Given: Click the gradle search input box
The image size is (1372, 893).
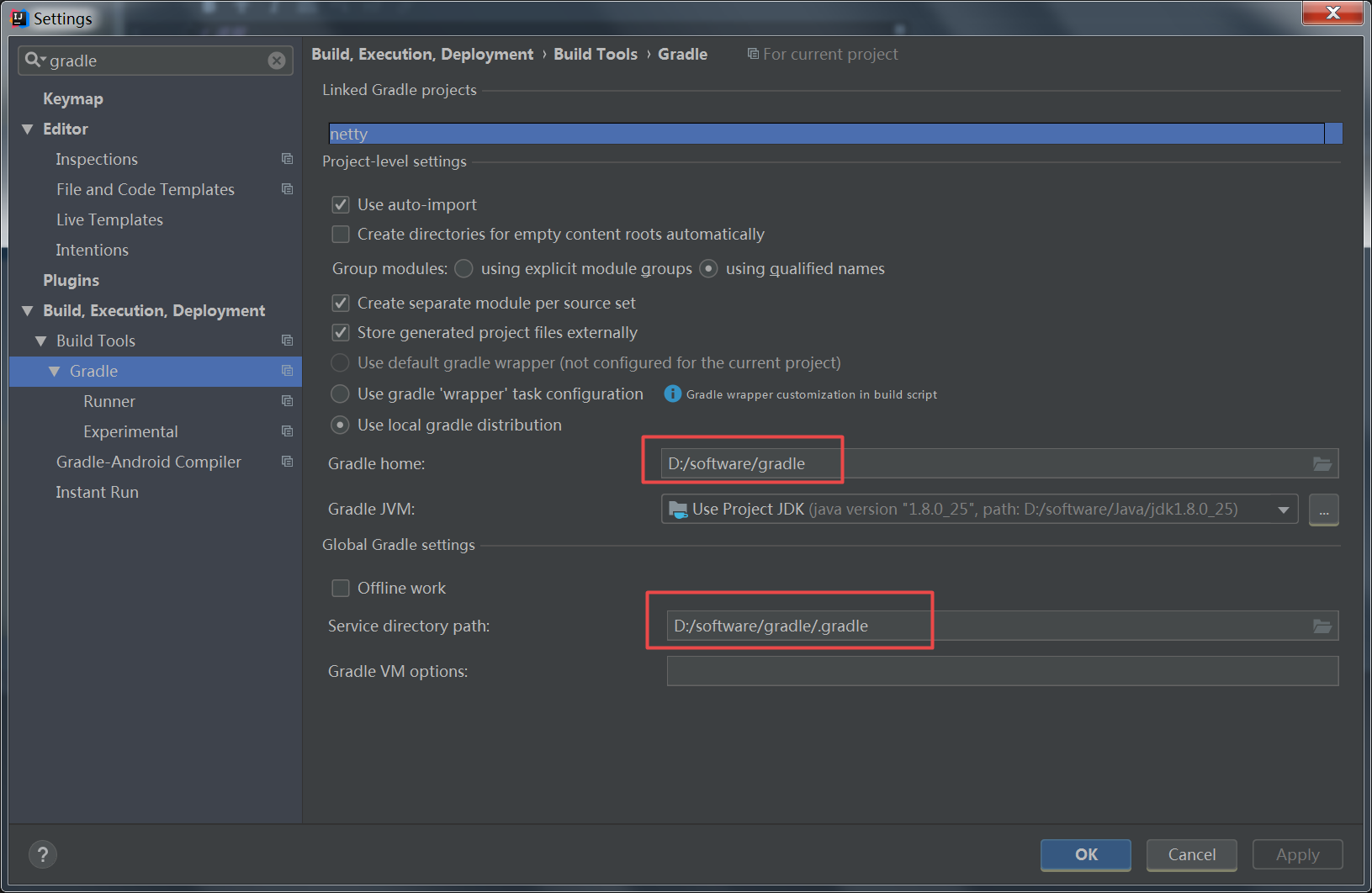Looking at the screenshot, I should pos(156,61).
